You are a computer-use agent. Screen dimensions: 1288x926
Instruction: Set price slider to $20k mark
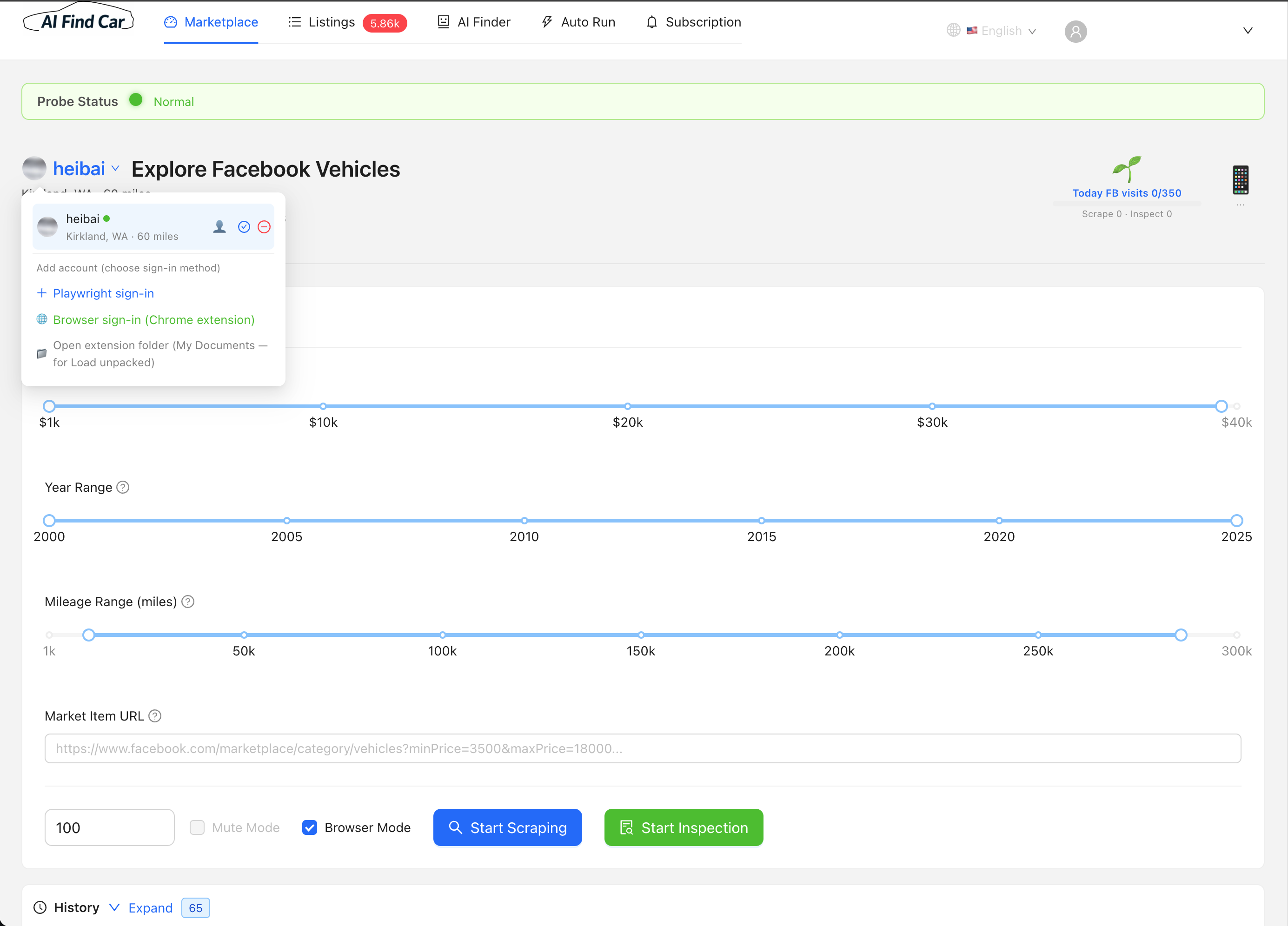[628, 406]
